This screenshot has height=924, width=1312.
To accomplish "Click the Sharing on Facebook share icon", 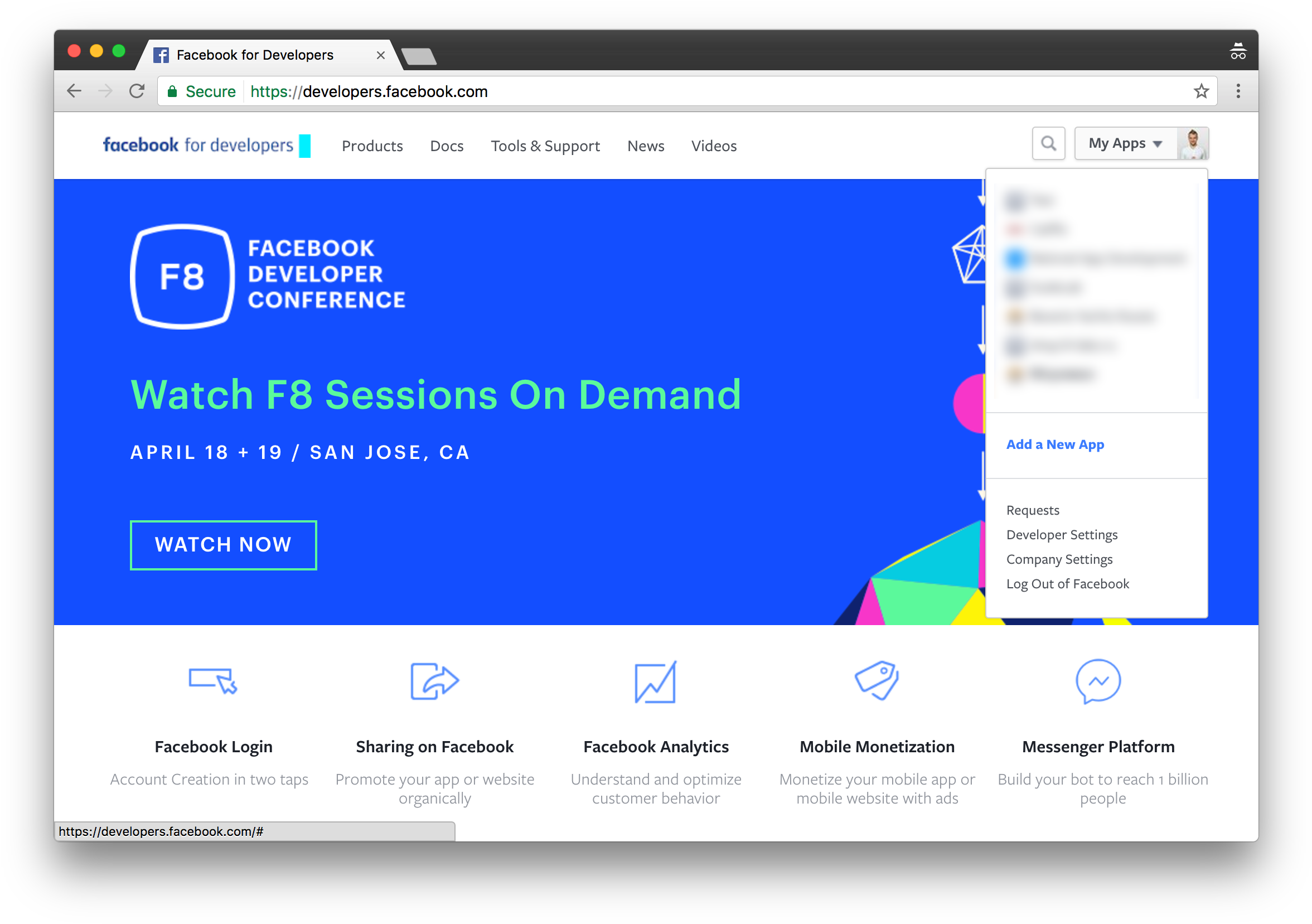I will tap(434, 680).
